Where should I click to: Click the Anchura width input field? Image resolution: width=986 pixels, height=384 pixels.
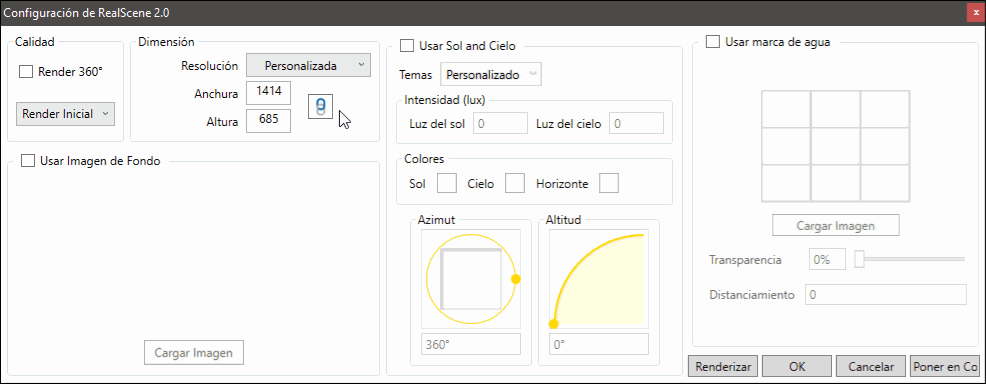tap(269, 94)
